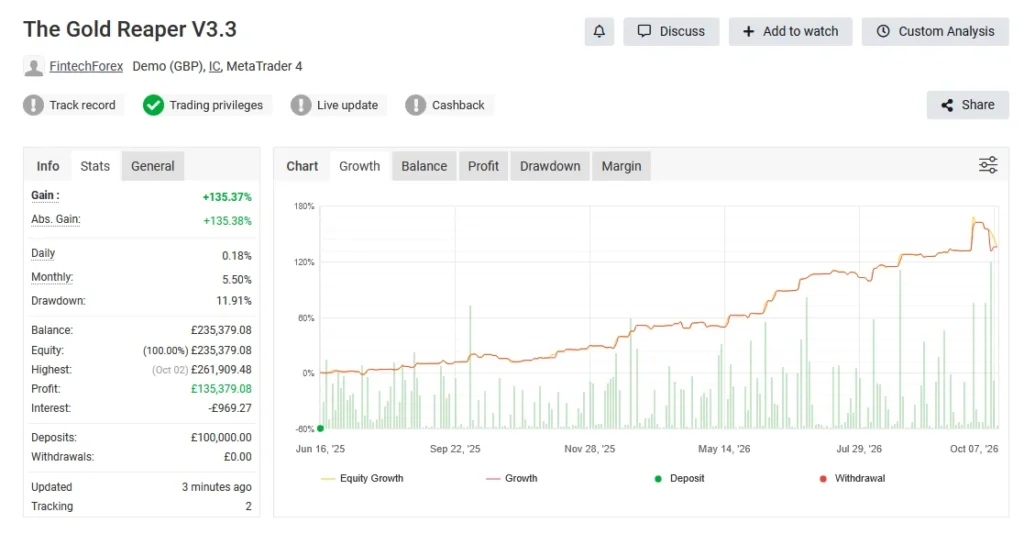Click the £261,909.48 highest value
The height and width of the screenshot is (534, 1024).
click(221, 369)
